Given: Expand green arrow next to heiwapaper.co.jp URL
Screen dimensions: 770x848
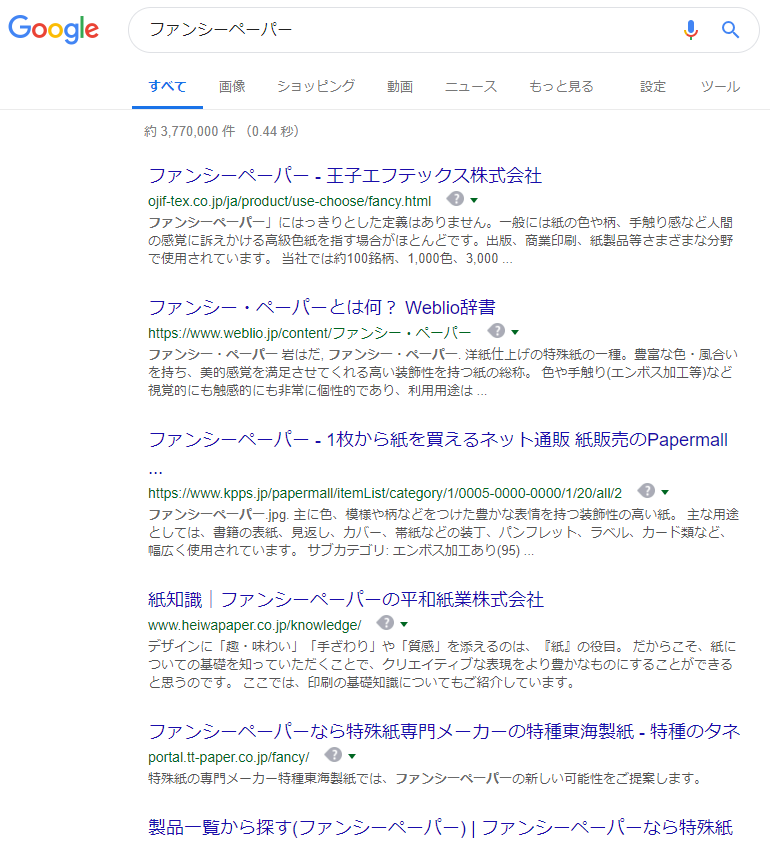Looking at the screenshot, I should [x=404, y=624].
